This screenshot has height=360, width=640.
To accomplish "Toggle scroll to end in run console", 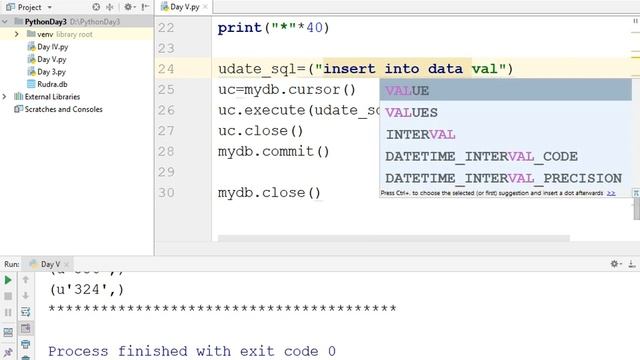I will point(25,328).
